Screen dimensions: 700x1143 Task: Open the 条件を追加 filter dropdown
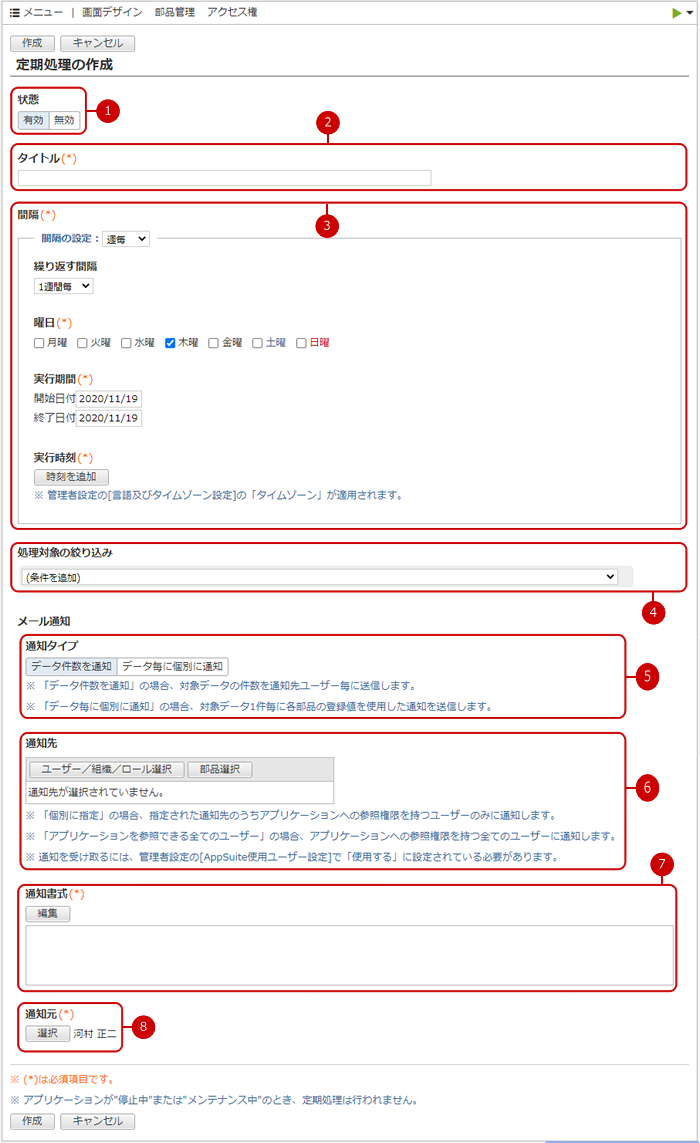tap(319, 577)
